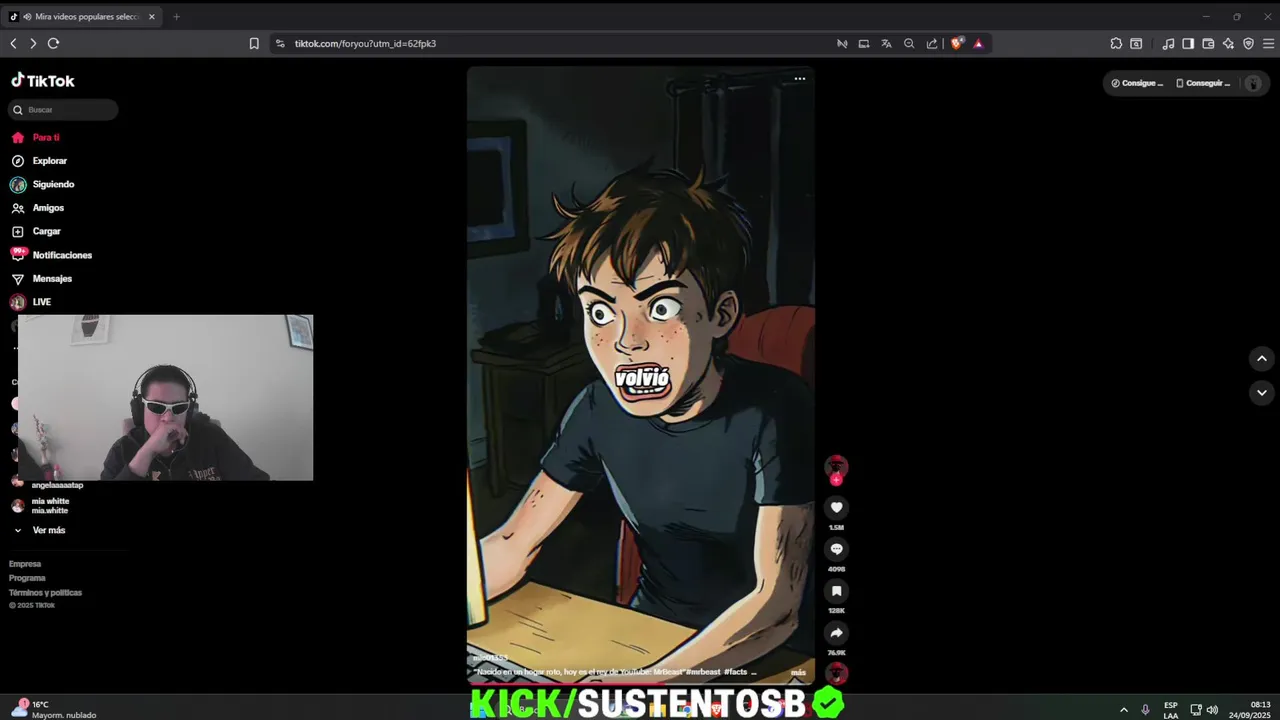Open the Amigos section
The image size is (1280, 720).
click(x=37, y=208)
